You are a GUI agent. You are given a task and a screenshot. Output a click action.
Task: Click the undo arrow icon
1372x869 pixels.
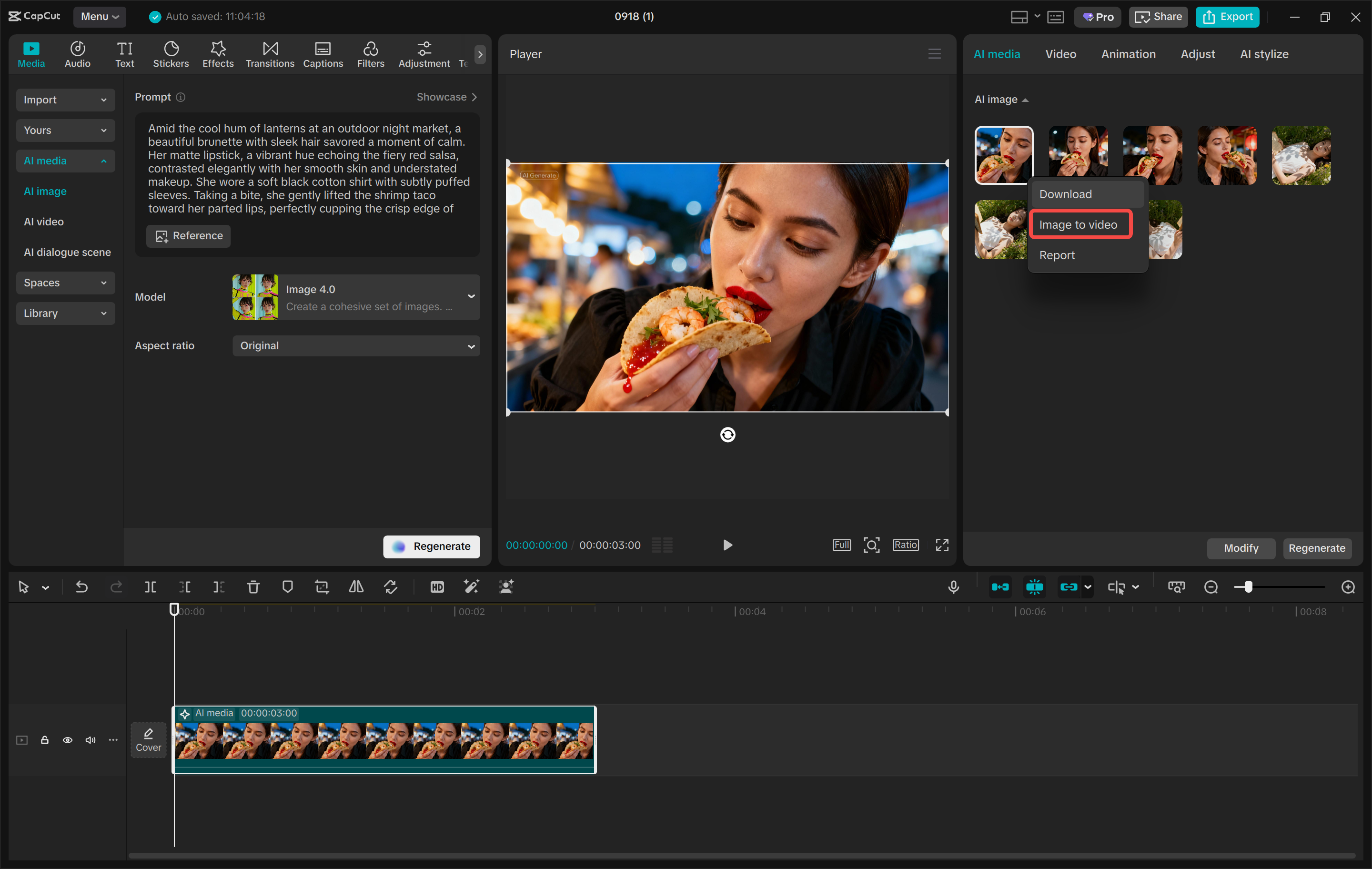point(81,587)
